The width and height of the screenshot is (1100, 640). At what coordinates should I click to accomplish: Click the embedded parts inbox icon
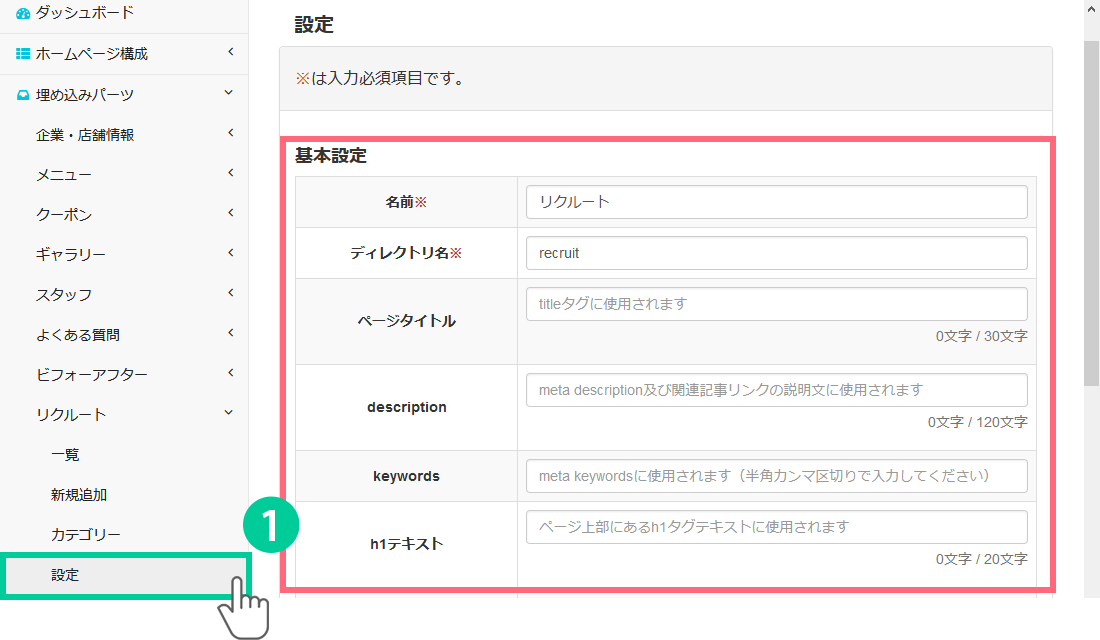coord(23,95)
